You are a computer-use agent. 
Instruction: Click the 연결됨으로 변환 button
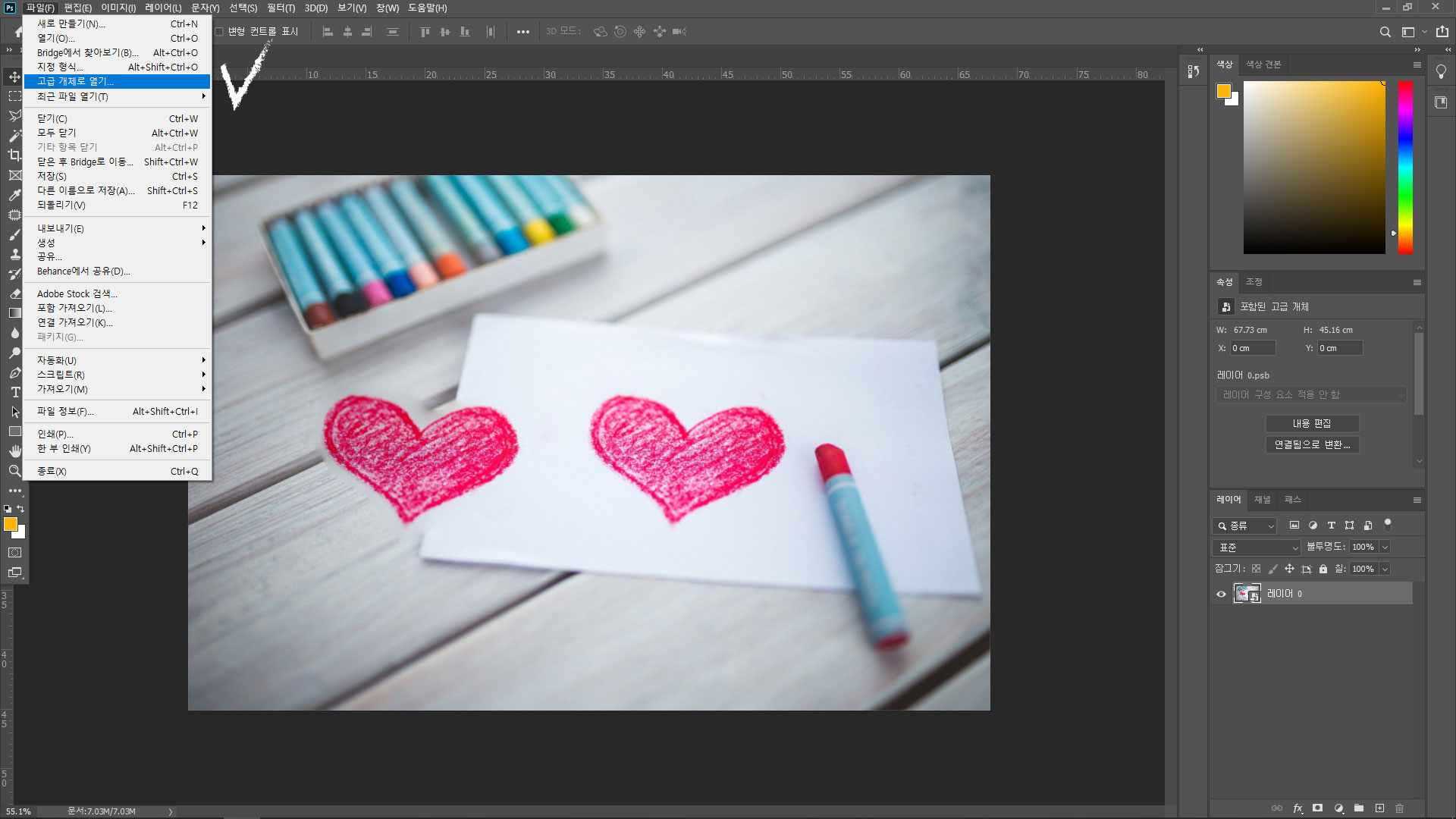coord(1312,444)
